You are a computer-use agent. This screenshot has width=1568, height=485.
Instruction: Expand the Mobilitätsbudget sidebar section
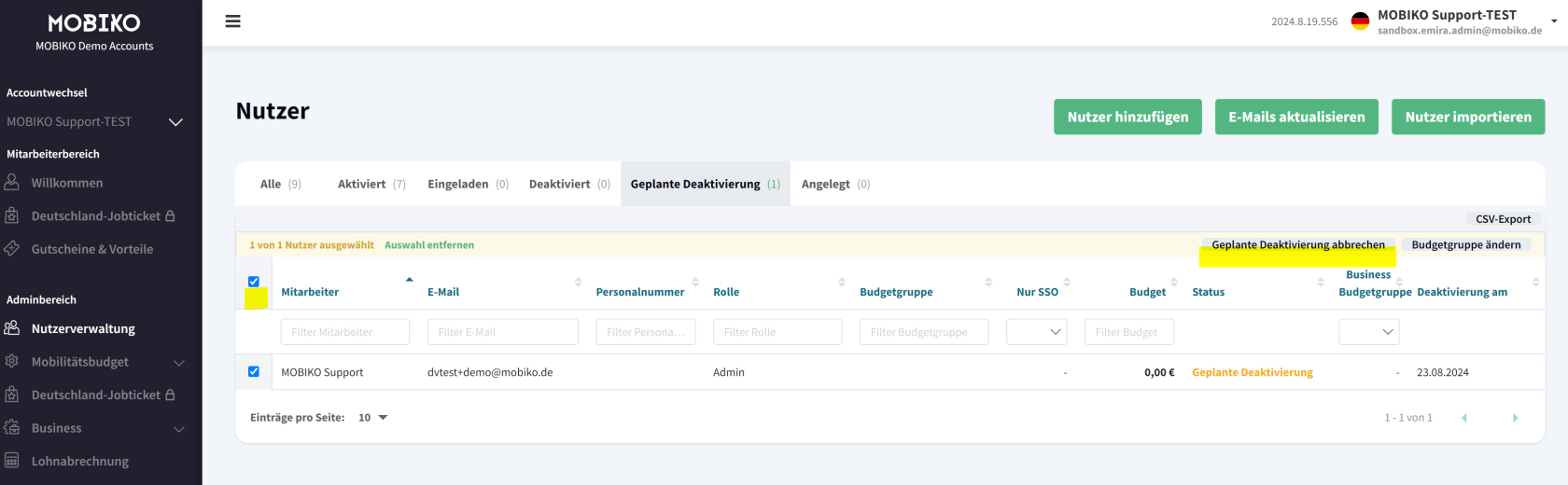(178, 362)
